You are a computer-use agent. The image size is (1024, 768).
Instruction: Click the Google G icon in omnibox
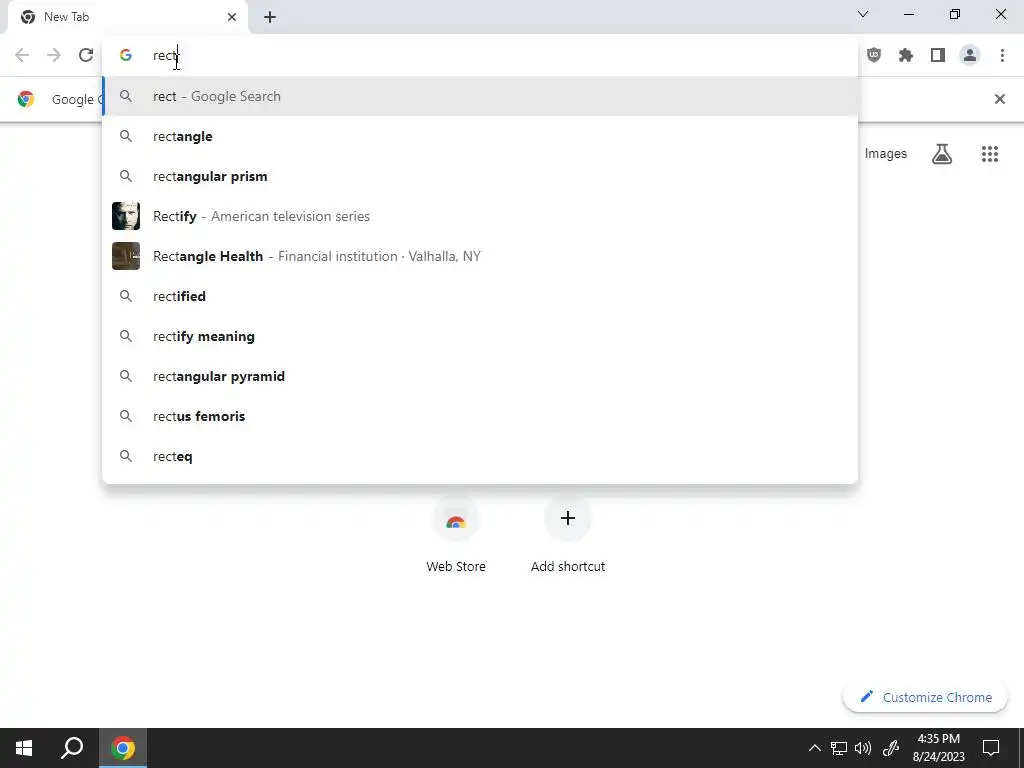click(x=126, y=56)
